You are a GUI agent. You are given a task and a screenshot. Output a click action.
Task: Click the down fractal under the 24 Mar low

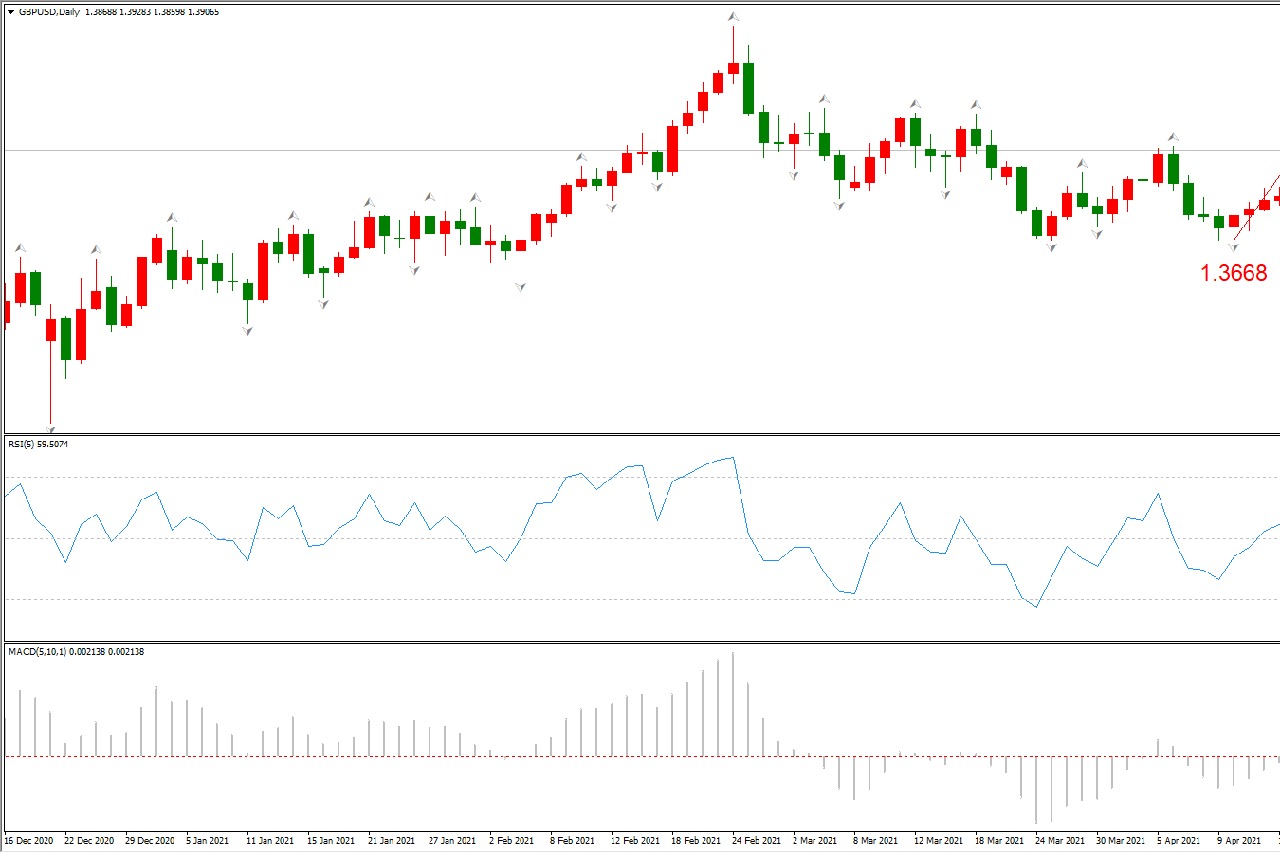[1051, 247]
